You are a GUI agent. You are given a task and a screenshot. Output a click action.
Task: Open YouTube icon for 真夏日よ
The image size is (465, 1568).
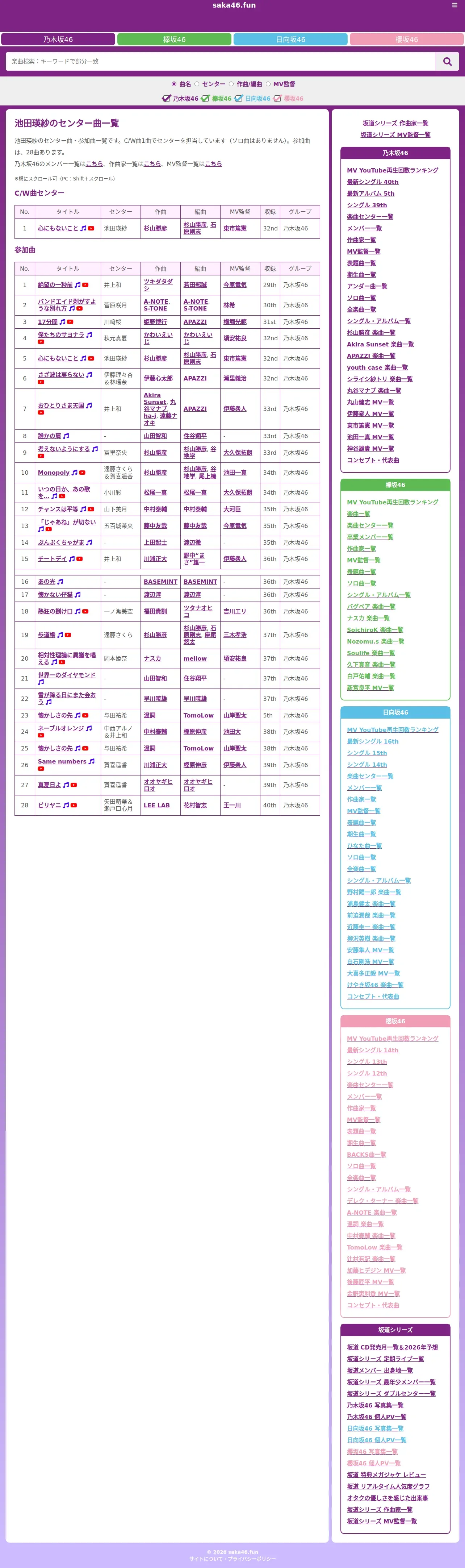[x=74, y=785]
